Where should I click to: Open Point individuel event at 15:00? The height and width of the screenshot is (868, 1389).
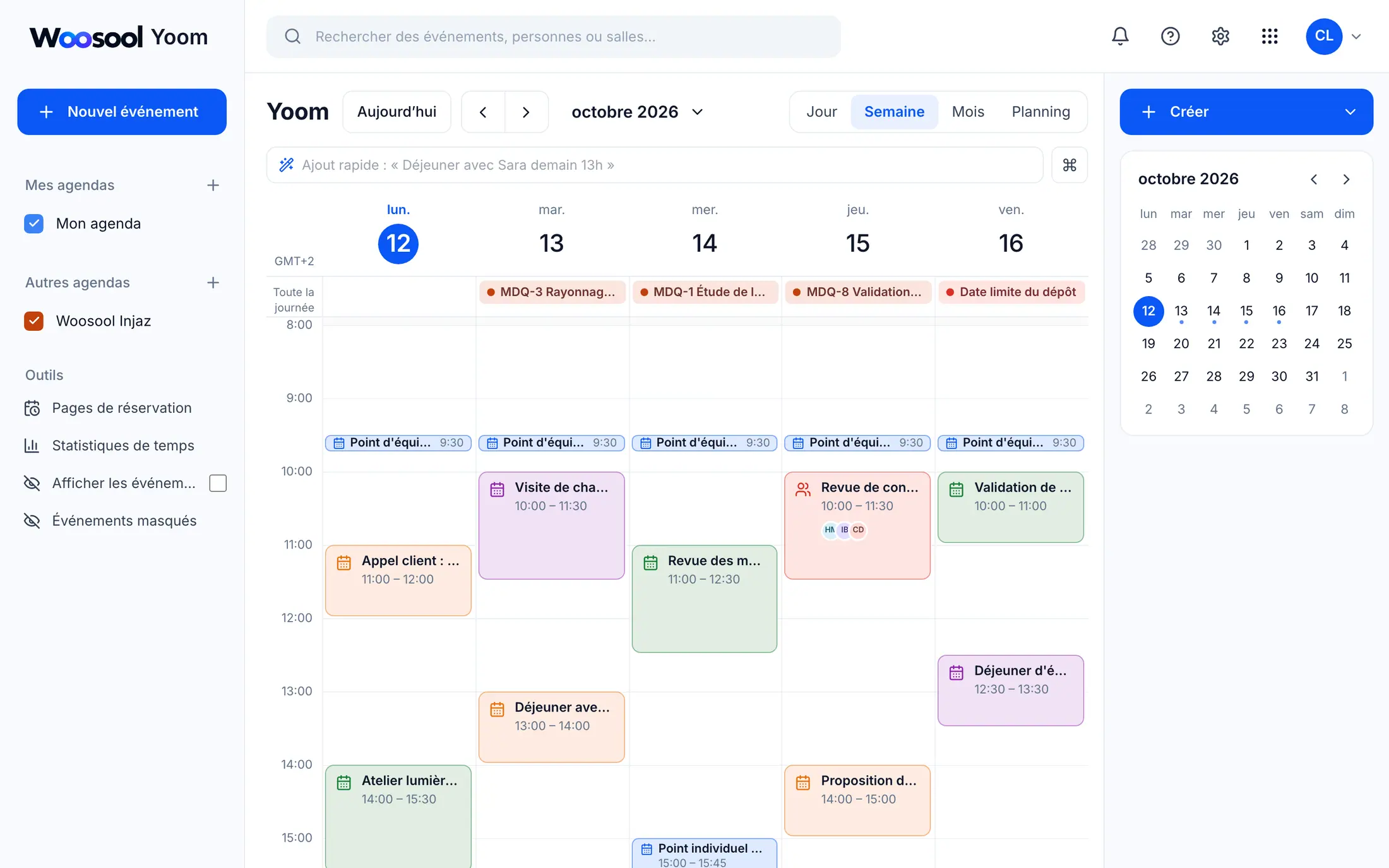(705, 853)
